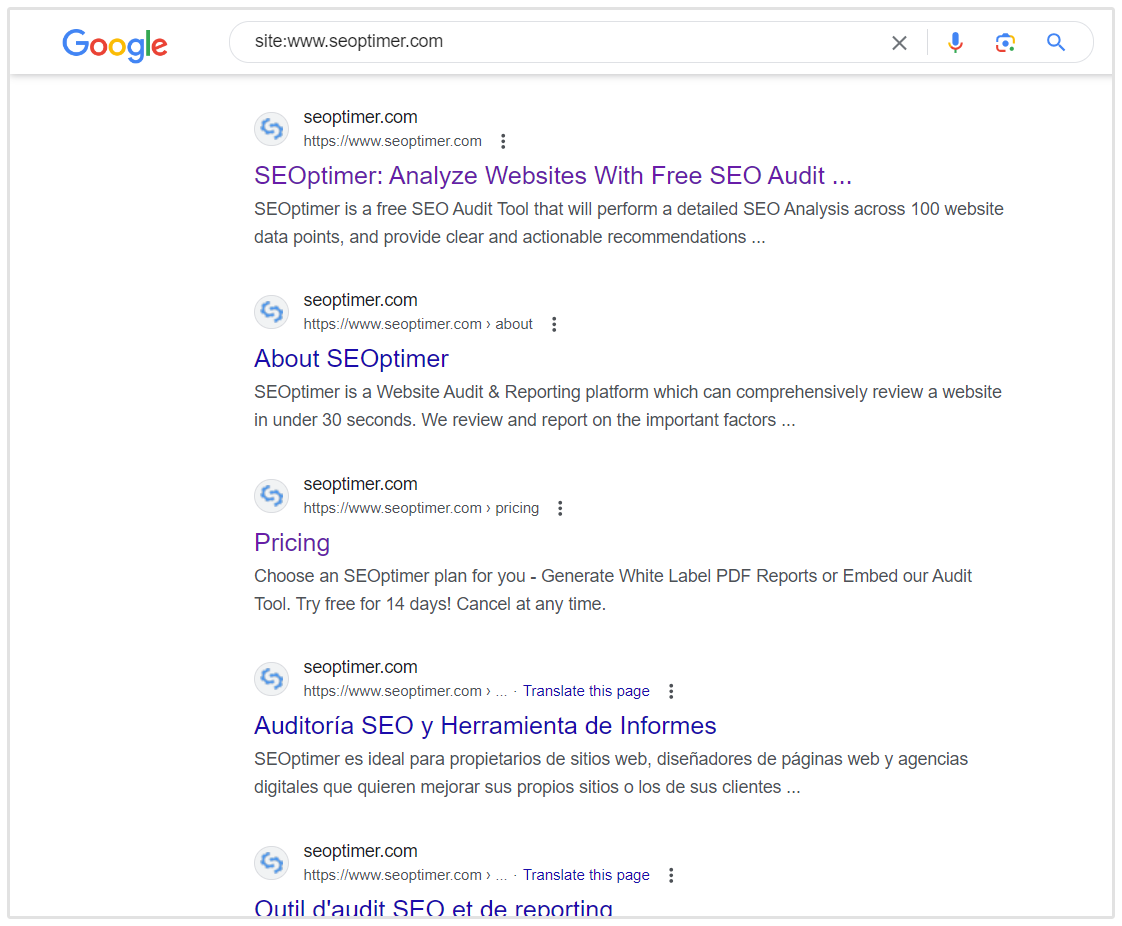This screenshot has height=926, width=1122.
Task: Open the 'About SEOptimer' result
Action: [x=351, y=359]
